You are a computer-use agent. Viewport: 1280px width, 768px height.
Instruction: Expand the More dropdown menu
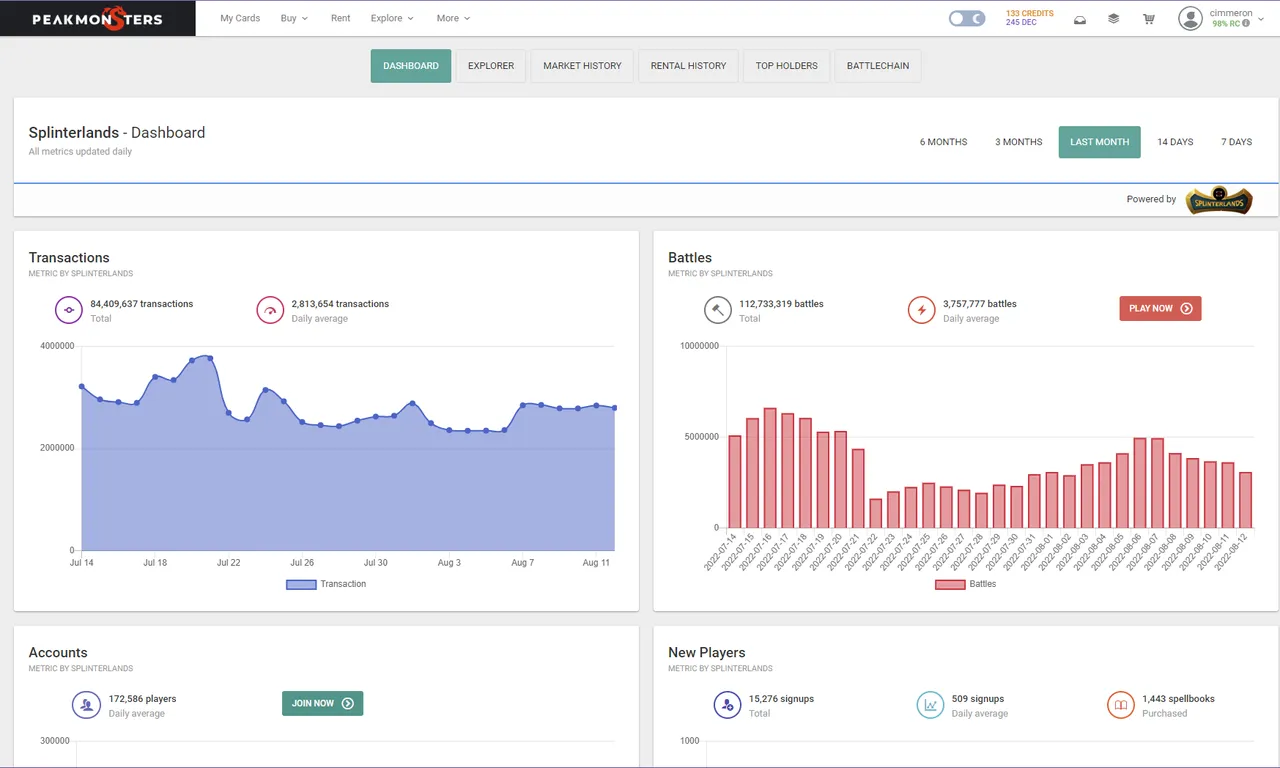click(453, 18)
